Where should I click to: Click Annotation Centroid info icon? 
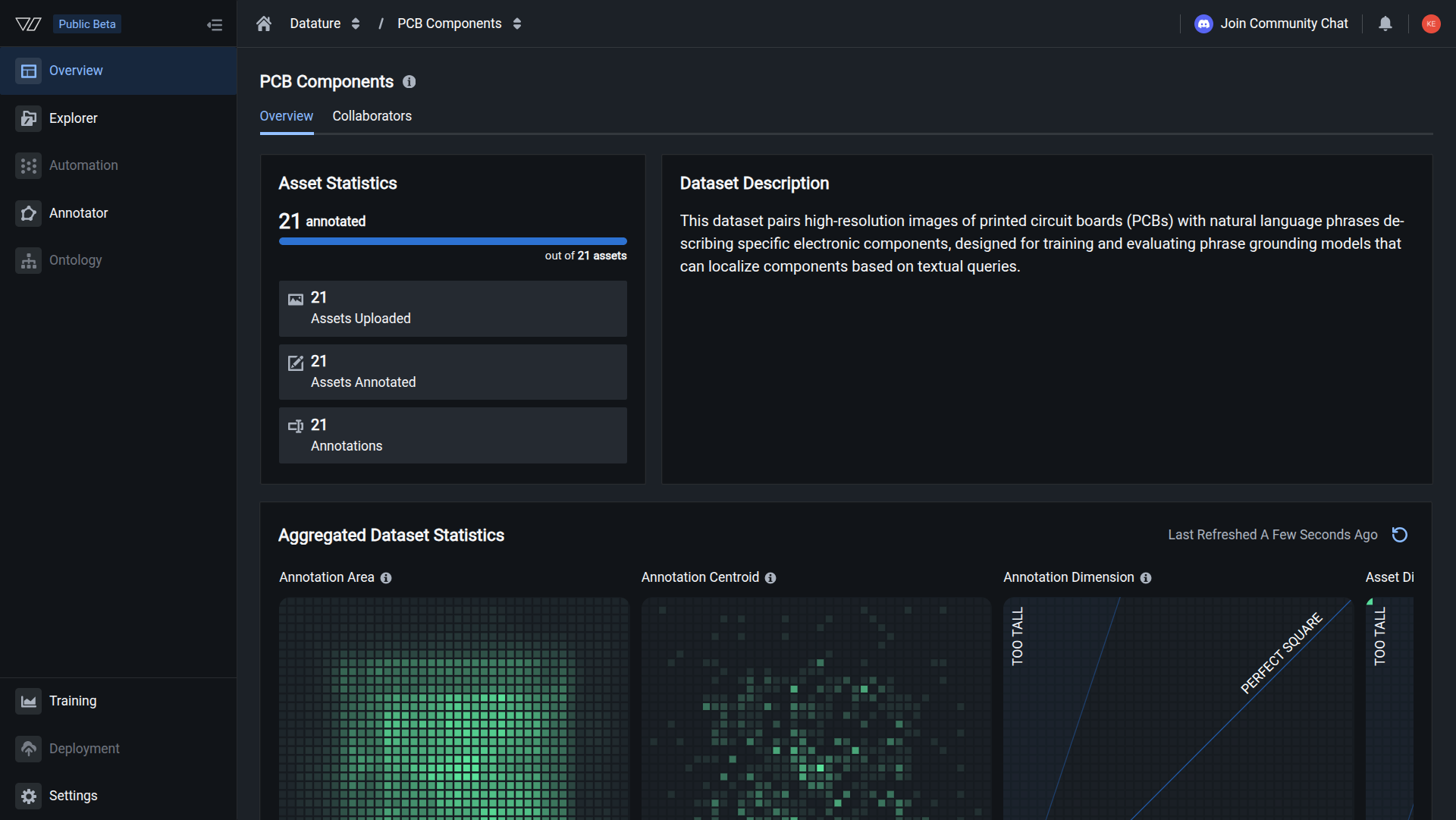(770, 578)
